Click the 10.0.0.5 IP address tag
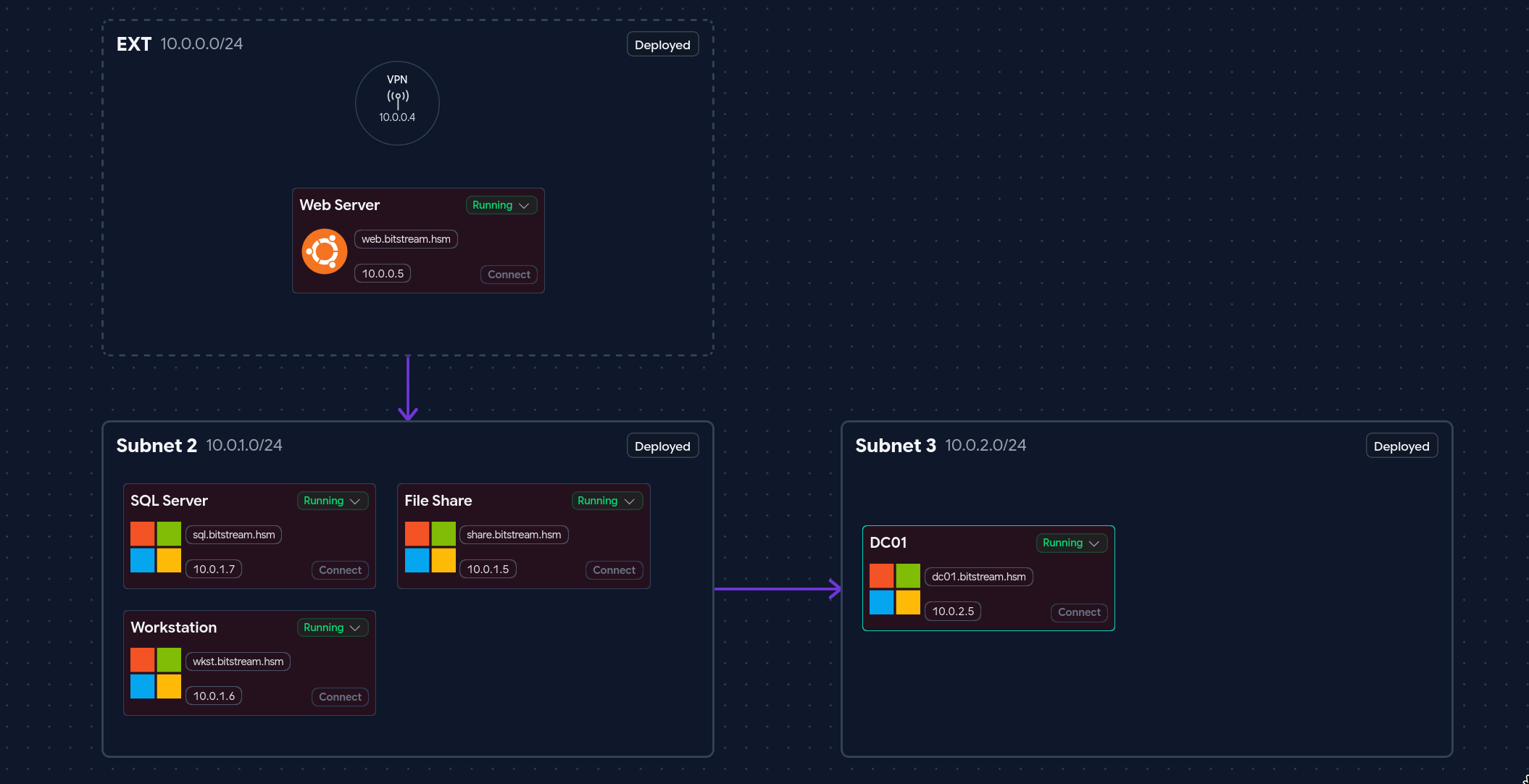Viewport: 1529px width, 784px height. 383,274
